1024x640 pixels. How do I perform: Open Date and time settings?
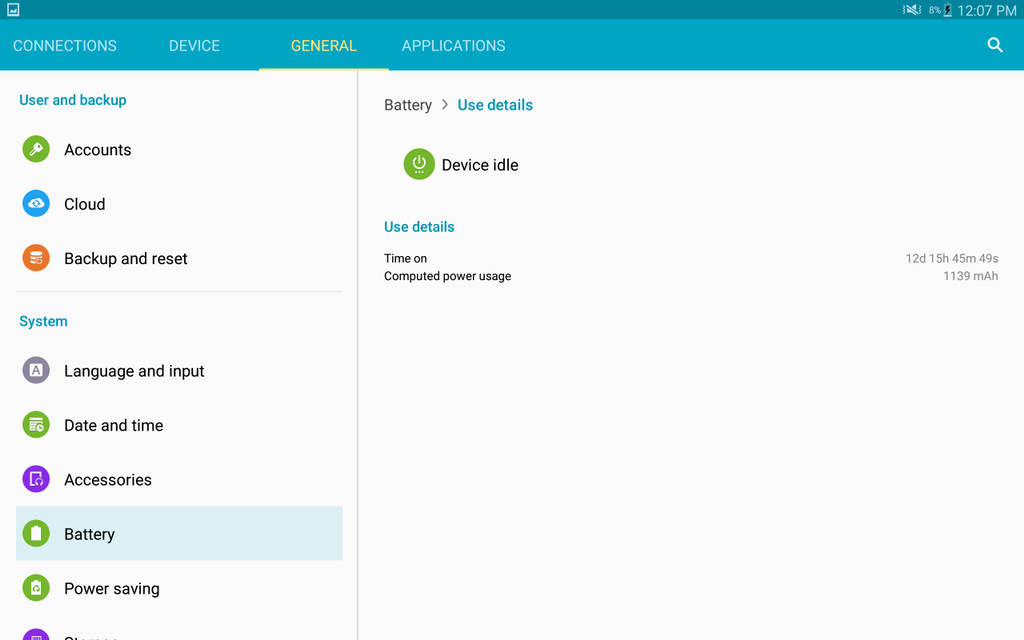(179, 425)
